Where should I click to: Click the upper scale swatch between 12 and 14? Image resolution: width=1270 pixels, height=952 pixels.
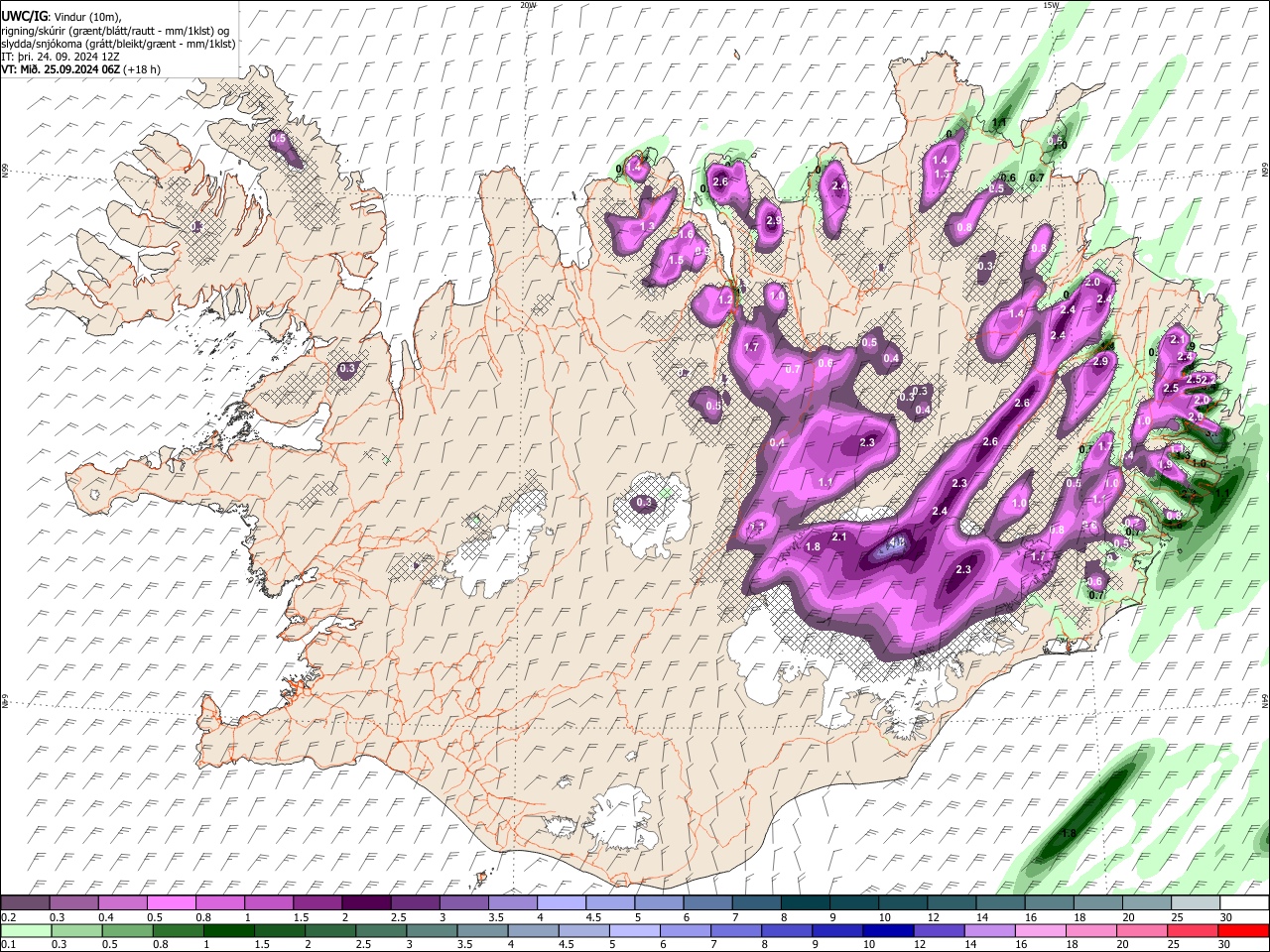952,903
